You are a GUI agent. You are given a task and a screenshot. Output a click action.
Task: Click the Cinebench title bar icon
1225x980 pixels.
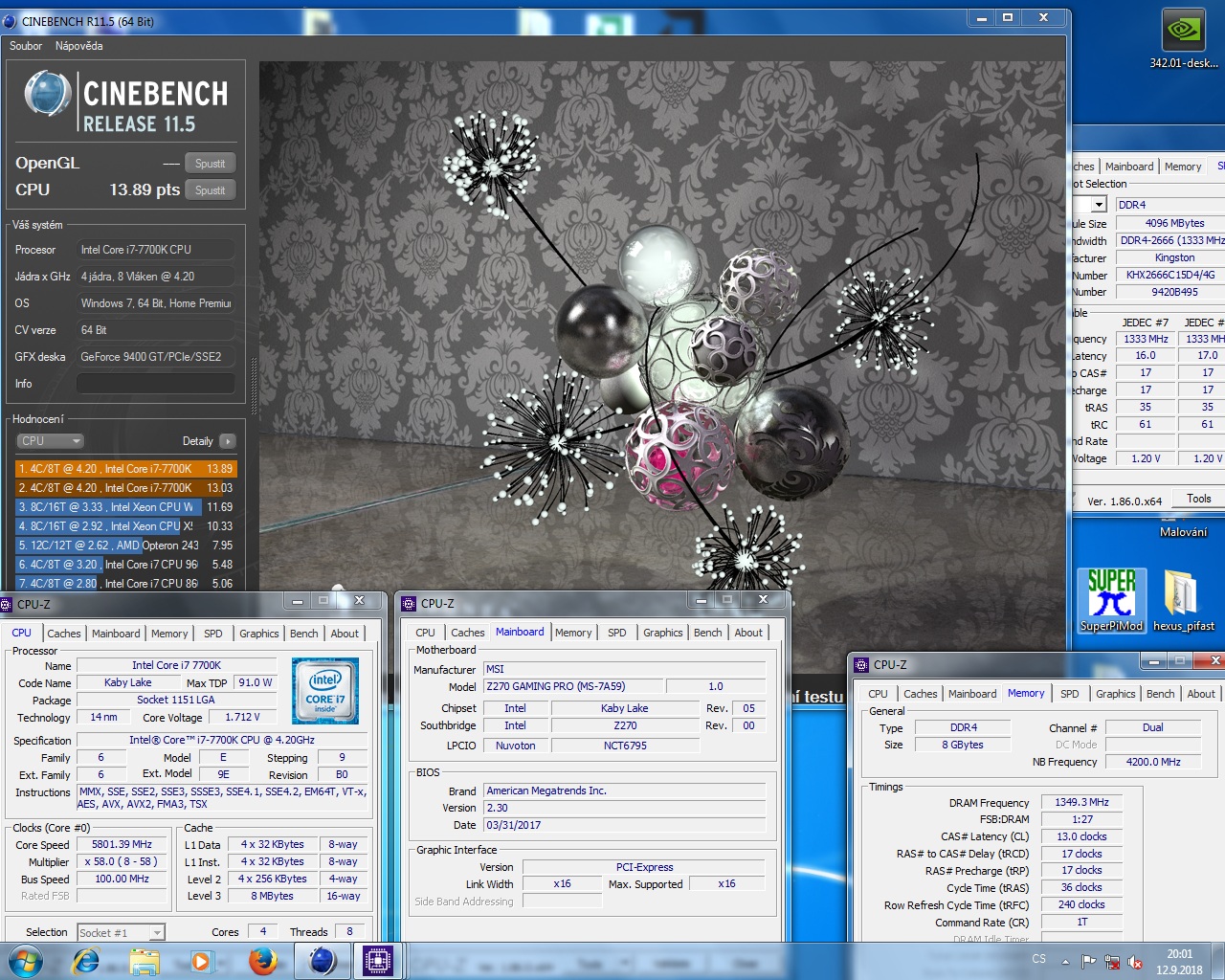coord(10,21)
